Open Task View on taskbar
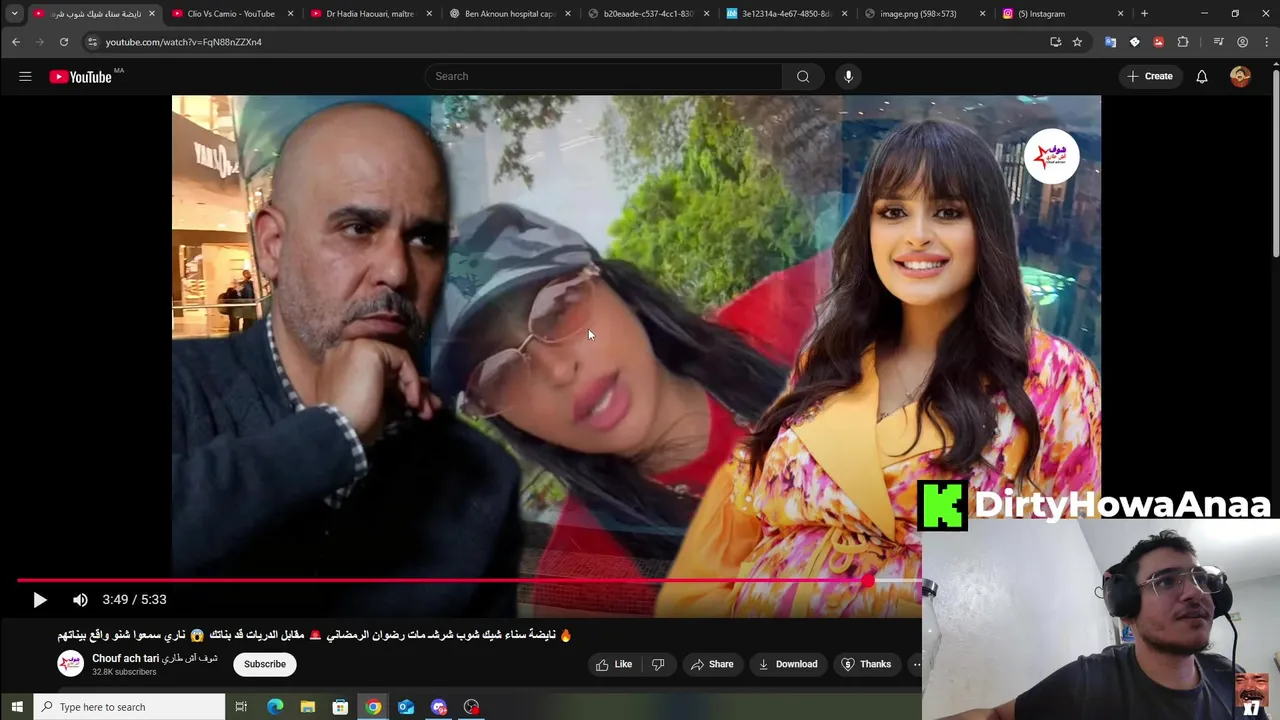This screenshot has height=720, width=1280. pos(241,707)
